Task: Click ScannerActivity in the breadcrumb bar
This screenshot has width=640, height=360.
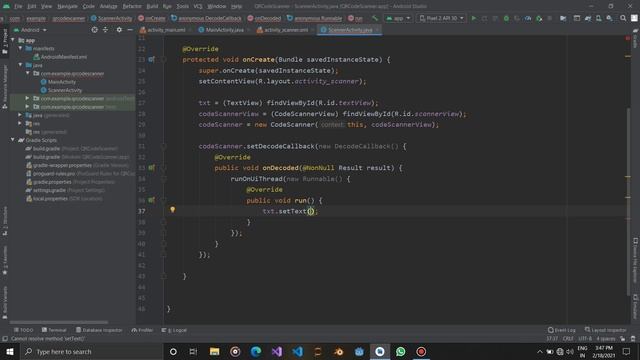Action: pos(111,18)
